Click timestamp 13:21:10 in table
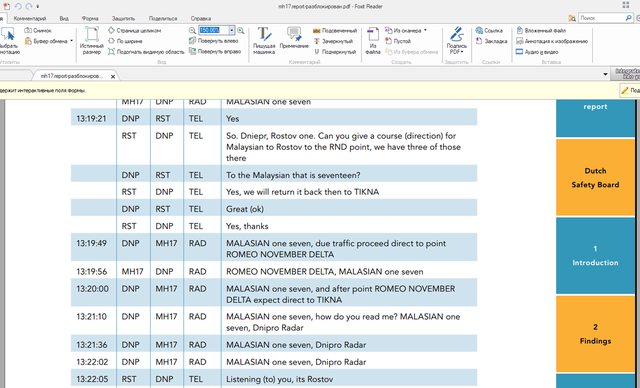 tap(91, 317)
